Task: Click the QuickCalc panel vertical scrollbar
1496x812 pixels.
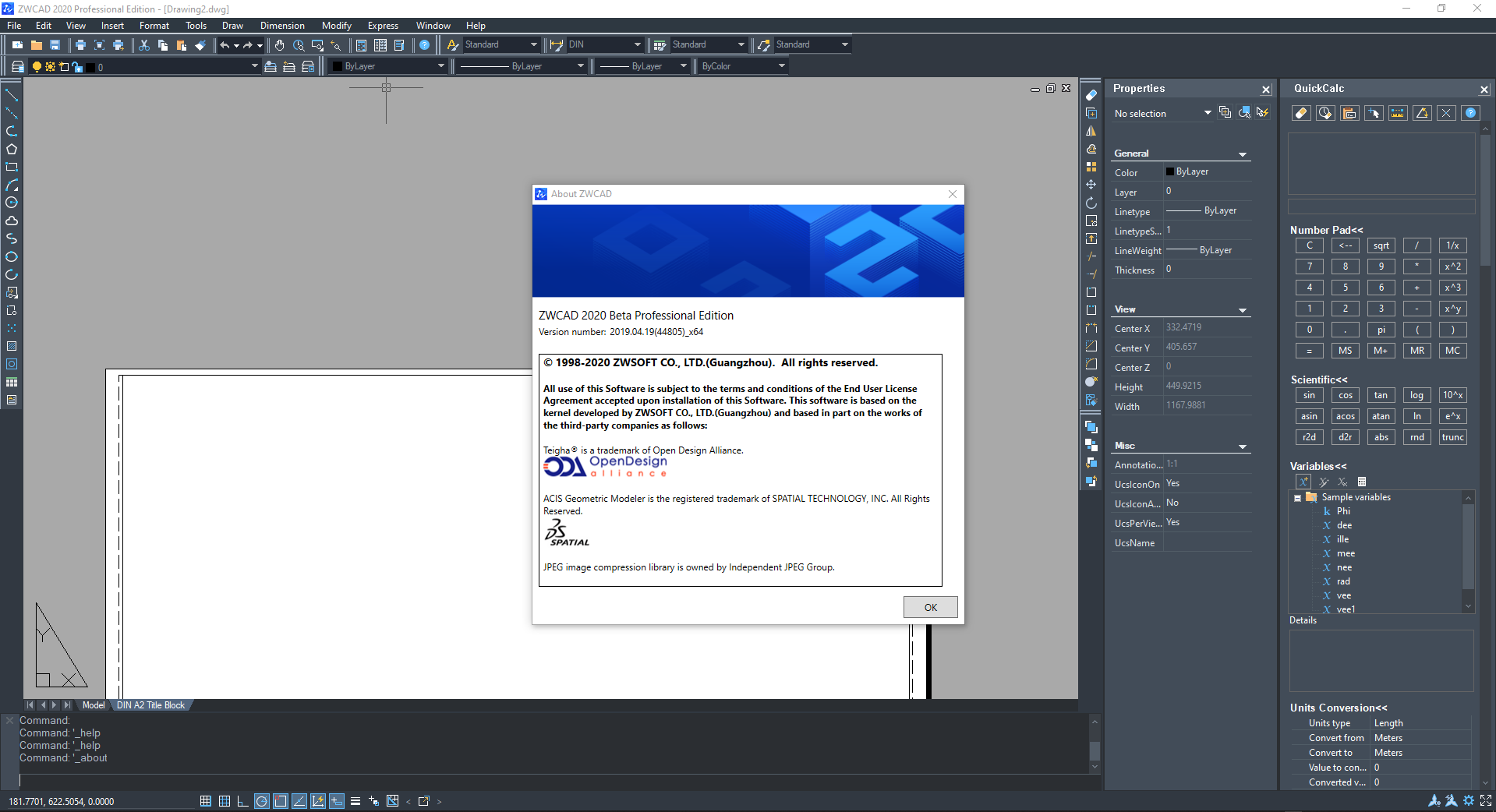Action: [x=1485, y=456]
